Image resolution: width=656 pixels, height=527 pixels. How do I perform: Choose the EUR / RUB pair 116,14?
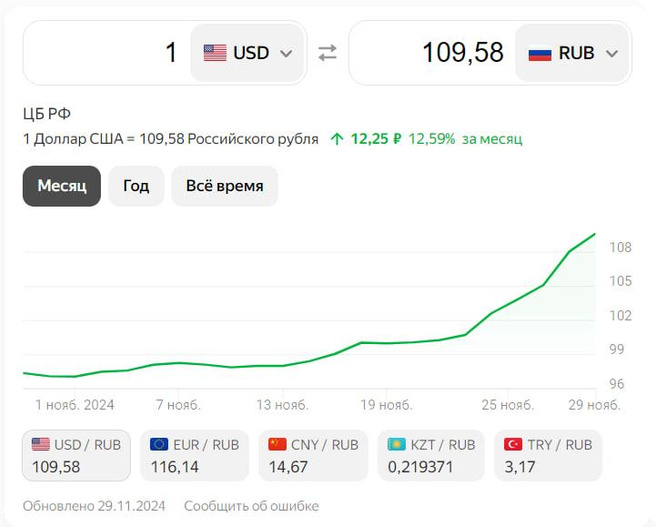194,455
